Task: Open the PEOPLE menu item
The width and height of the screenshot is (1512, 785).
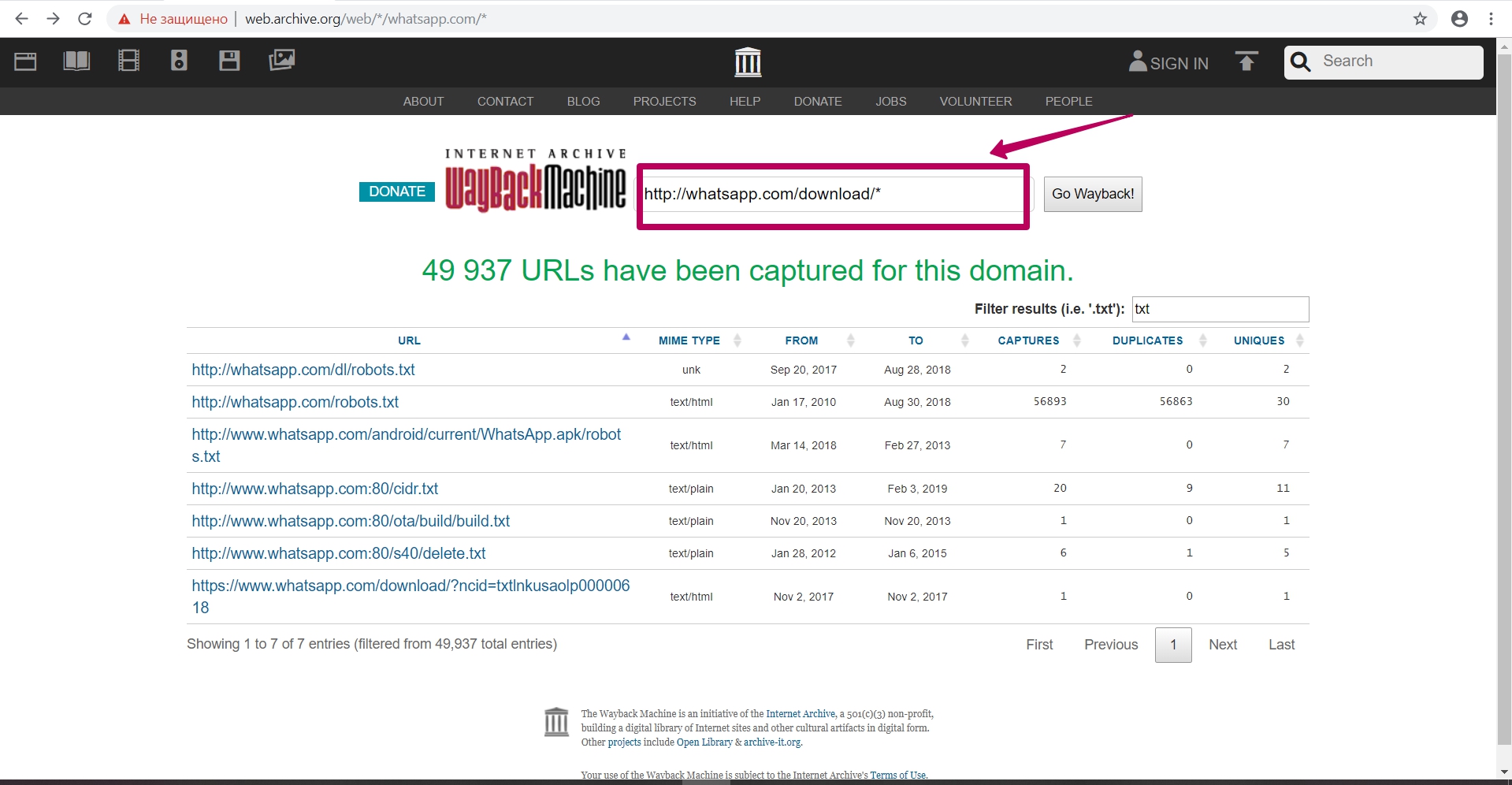Action: pyautogui.click(x=1068, y=102)
